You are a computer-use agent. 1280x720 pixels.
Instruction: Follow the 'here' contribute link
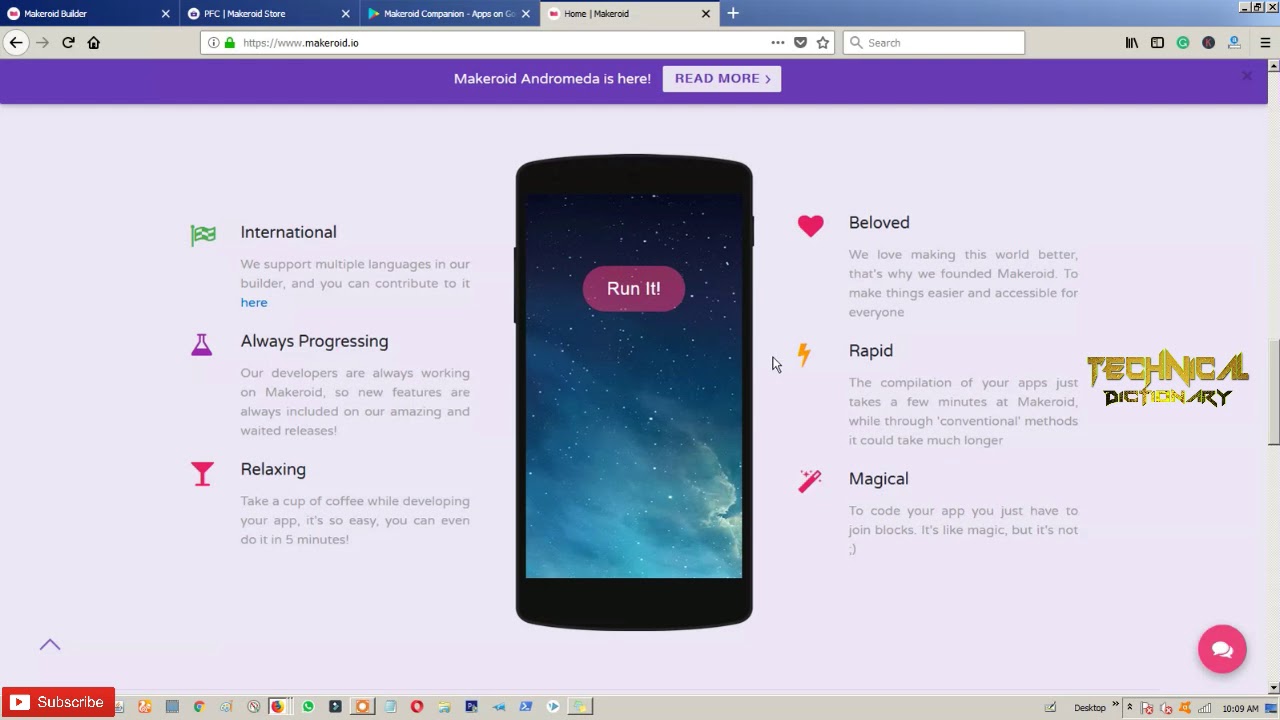[x=254, y=302]
